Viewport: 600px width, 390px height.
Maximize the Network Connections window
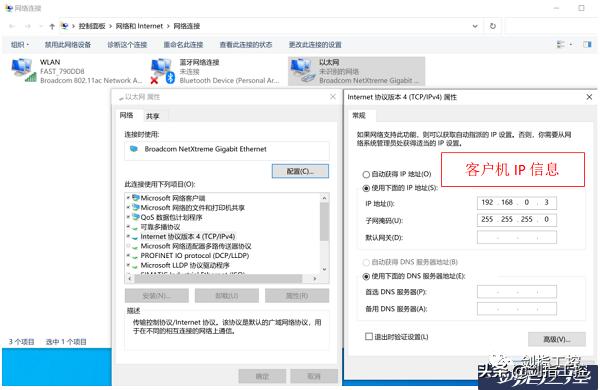tap(581, 8)
